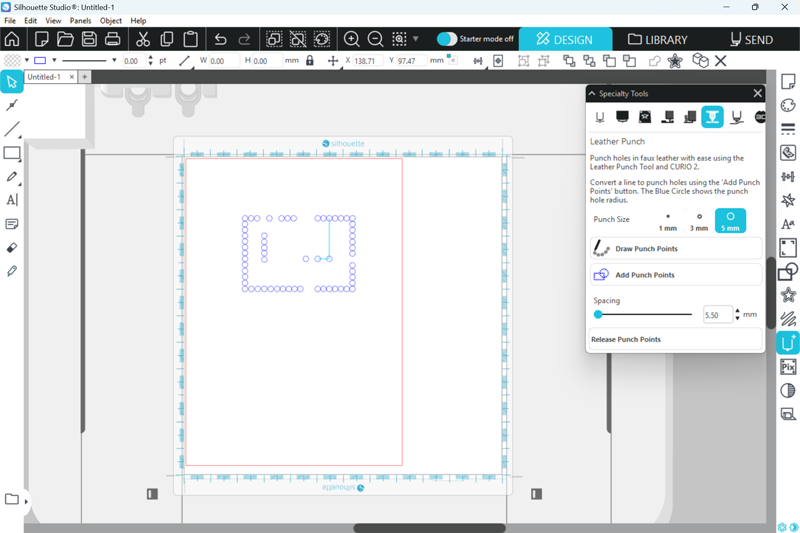Screen dimensions: 800x533
Task: Open the Text Style panel icon
Action: tap(788, 225)
